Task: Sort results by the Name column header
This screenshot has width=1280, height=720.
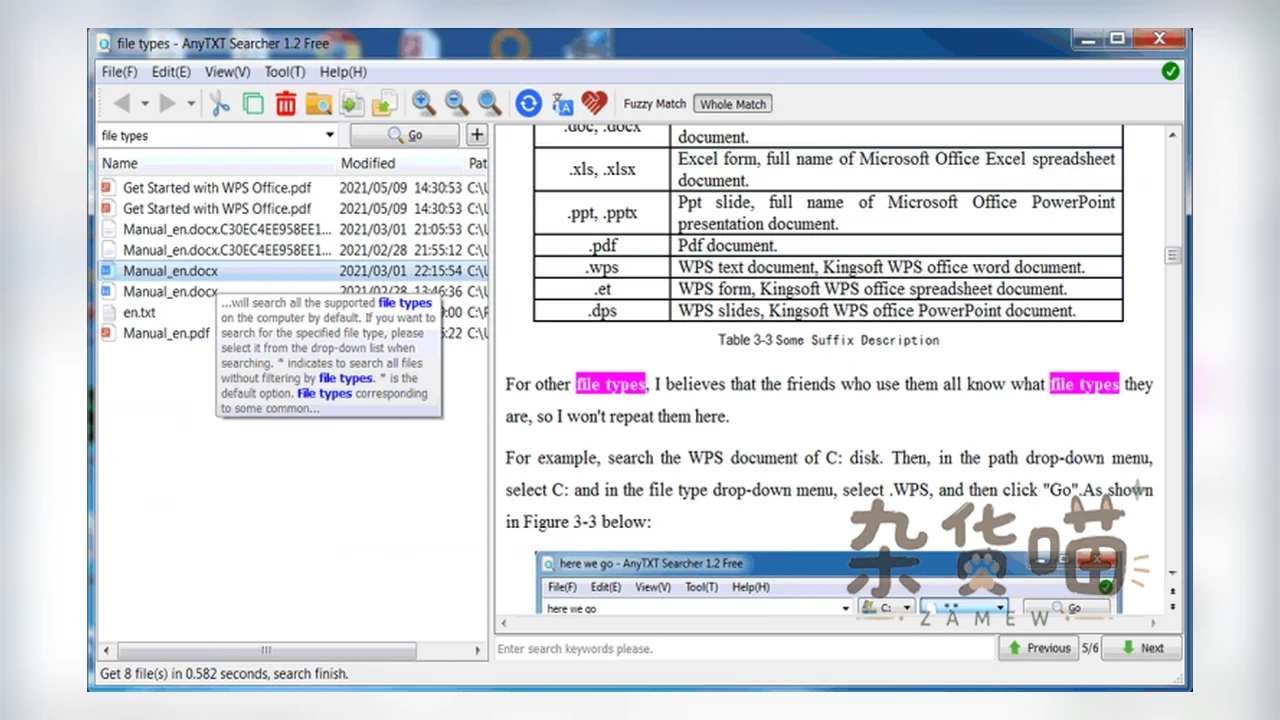Action: pos(216,163)
